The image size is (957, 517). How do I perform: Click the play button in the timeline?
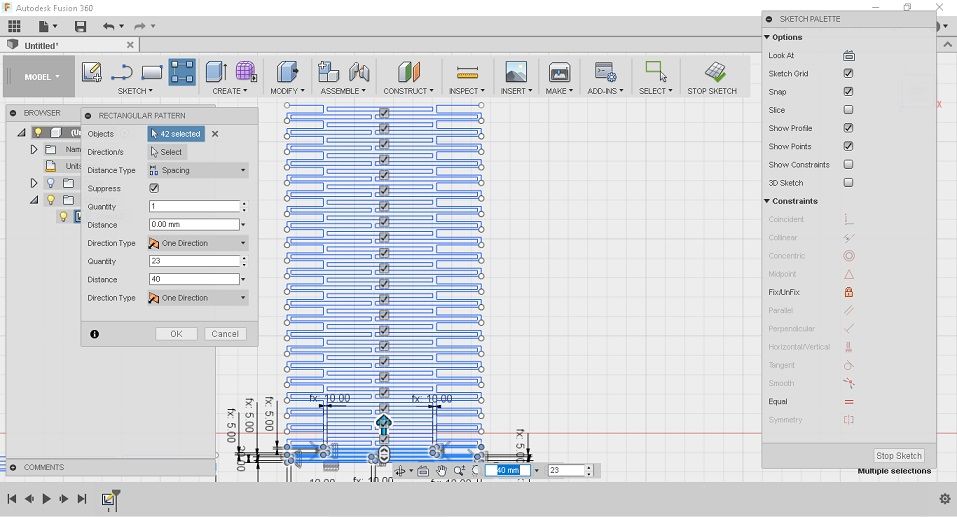point(46,499)
